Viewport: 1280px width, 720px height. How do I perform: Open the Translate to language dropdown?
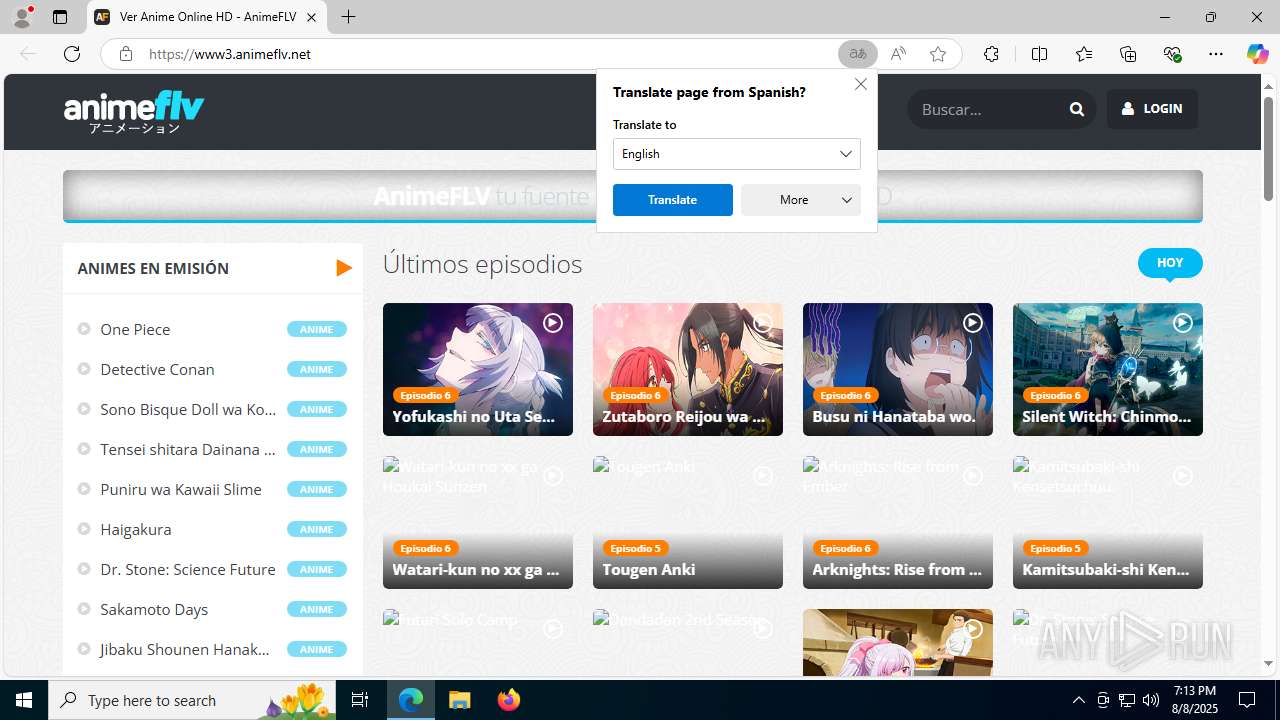coord(736,154)
